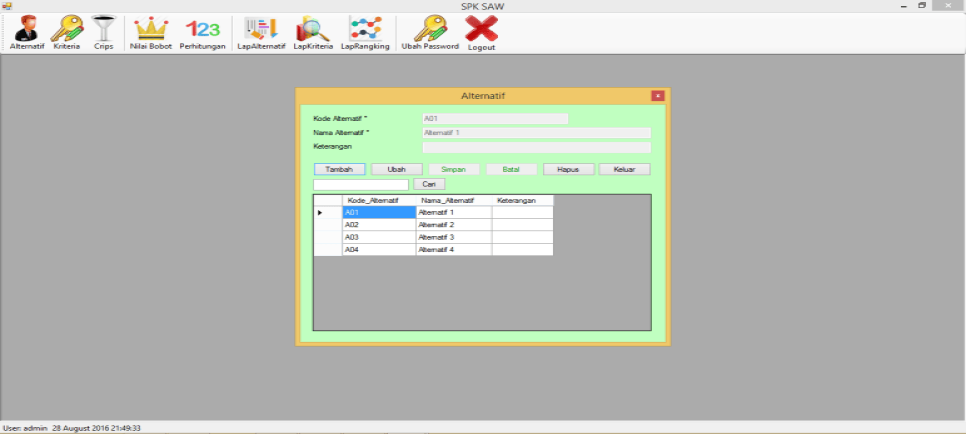Open the Kriteria keys icon

pos(67,31)
